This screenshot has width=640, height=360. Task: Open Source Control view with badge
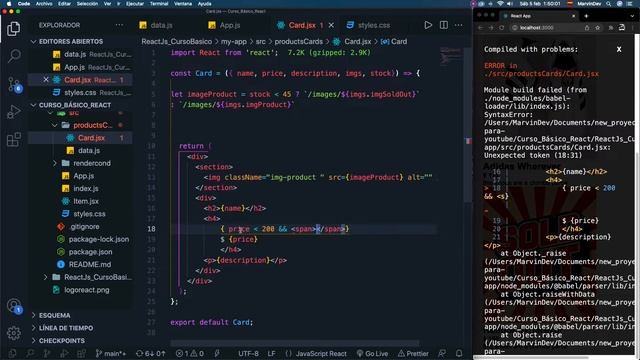[x=14, y=84]
